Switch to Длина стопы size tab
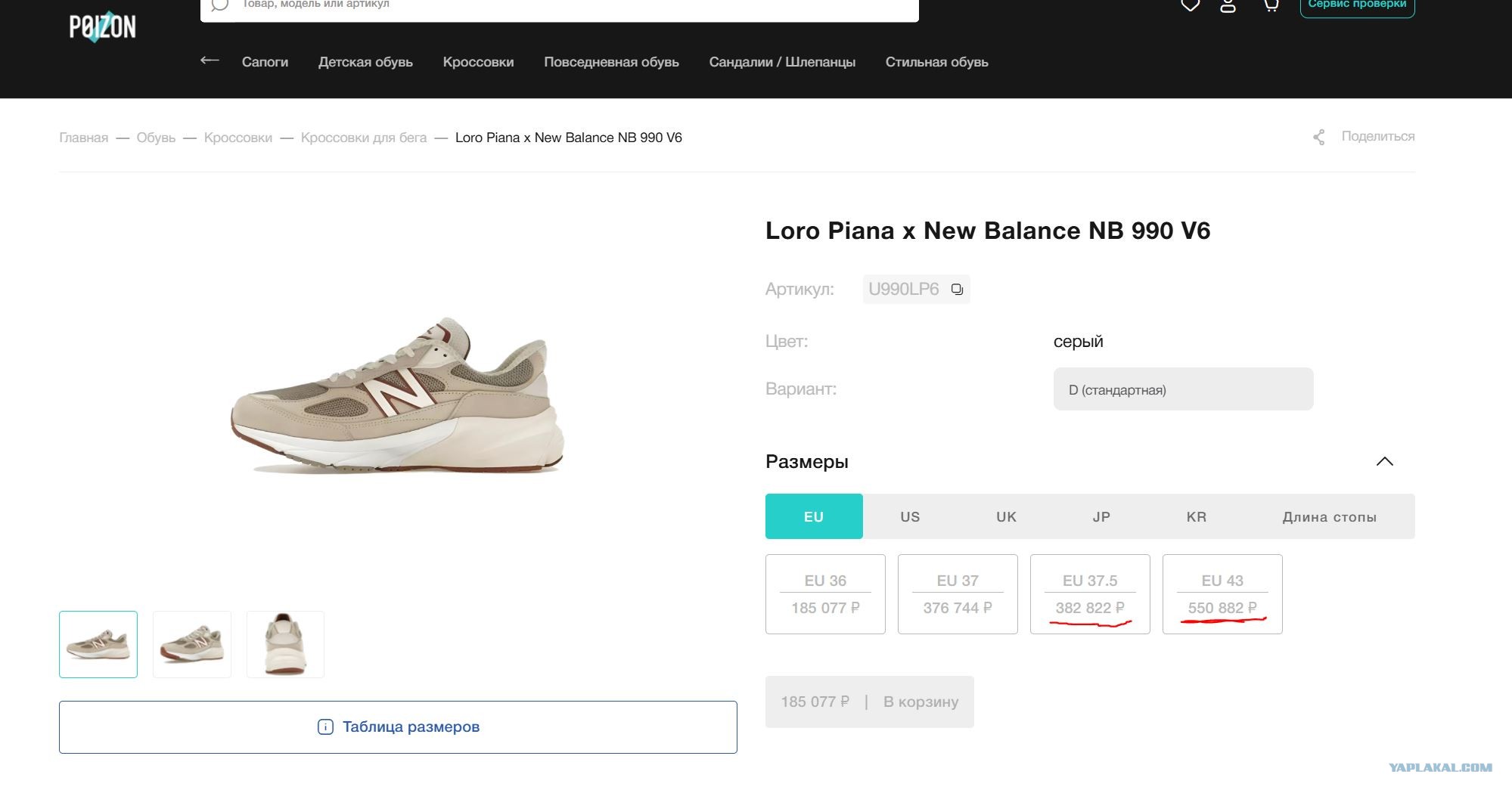1512x790 pixels. click(x=1329, y=516)
